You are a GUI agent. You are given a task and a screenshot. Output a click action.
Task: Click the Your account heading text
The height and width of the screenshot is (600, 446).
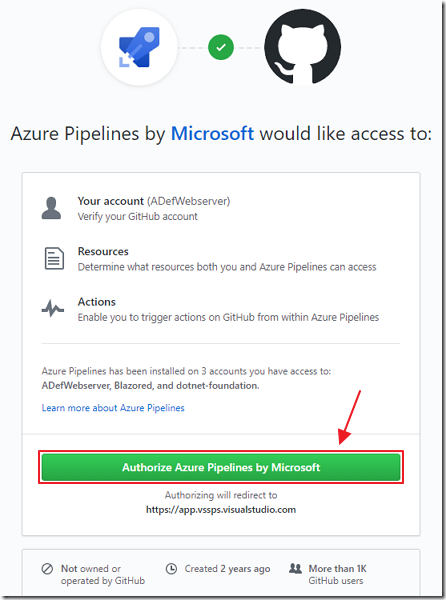point(111,201)
